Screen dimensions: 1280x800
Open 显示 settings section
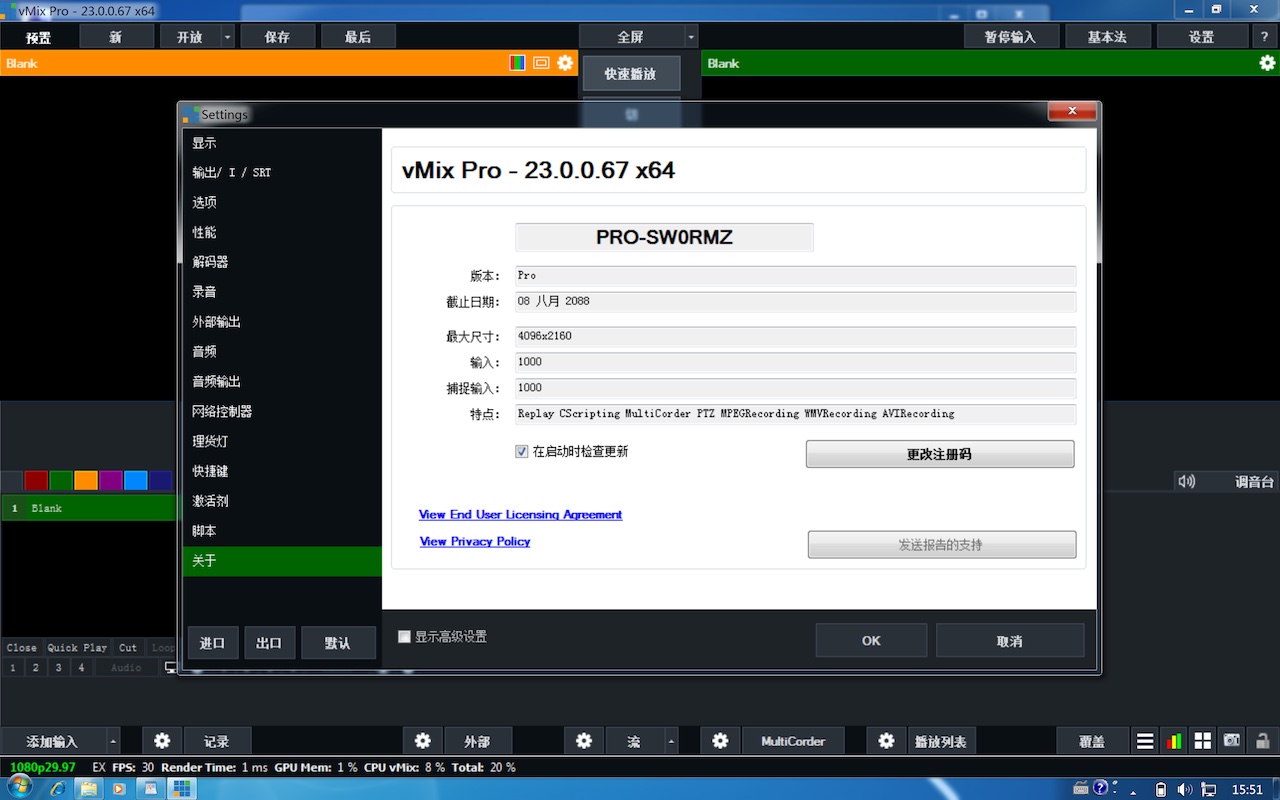(282, 143)
